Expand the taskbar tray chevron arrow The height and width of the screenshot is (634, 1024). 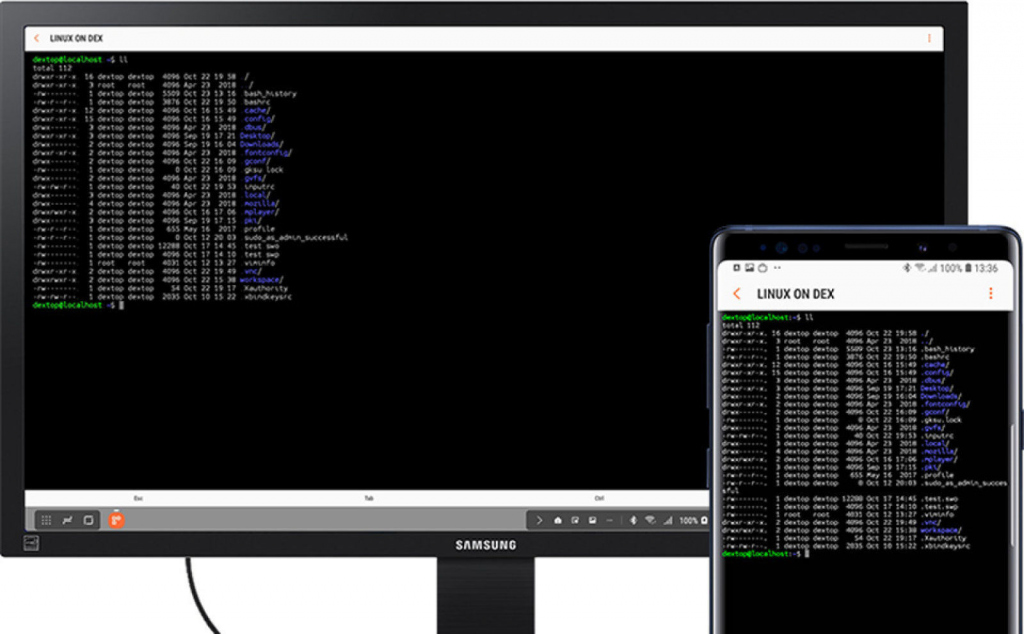[539, 520]
